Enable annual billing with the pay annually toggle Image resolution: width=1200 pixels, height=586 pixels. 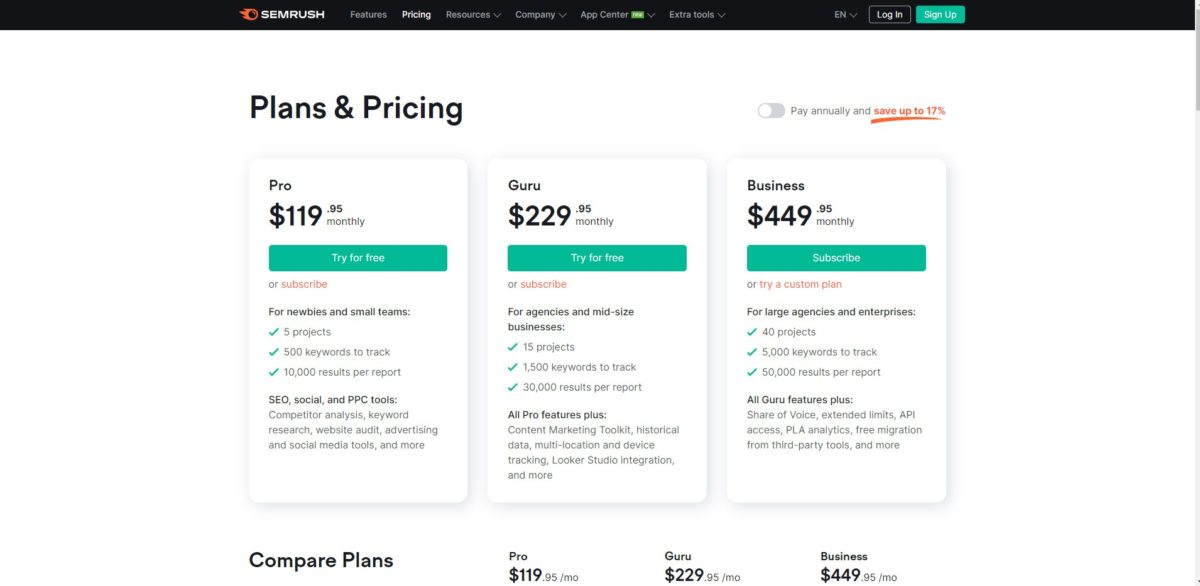(x=770, y=111)
